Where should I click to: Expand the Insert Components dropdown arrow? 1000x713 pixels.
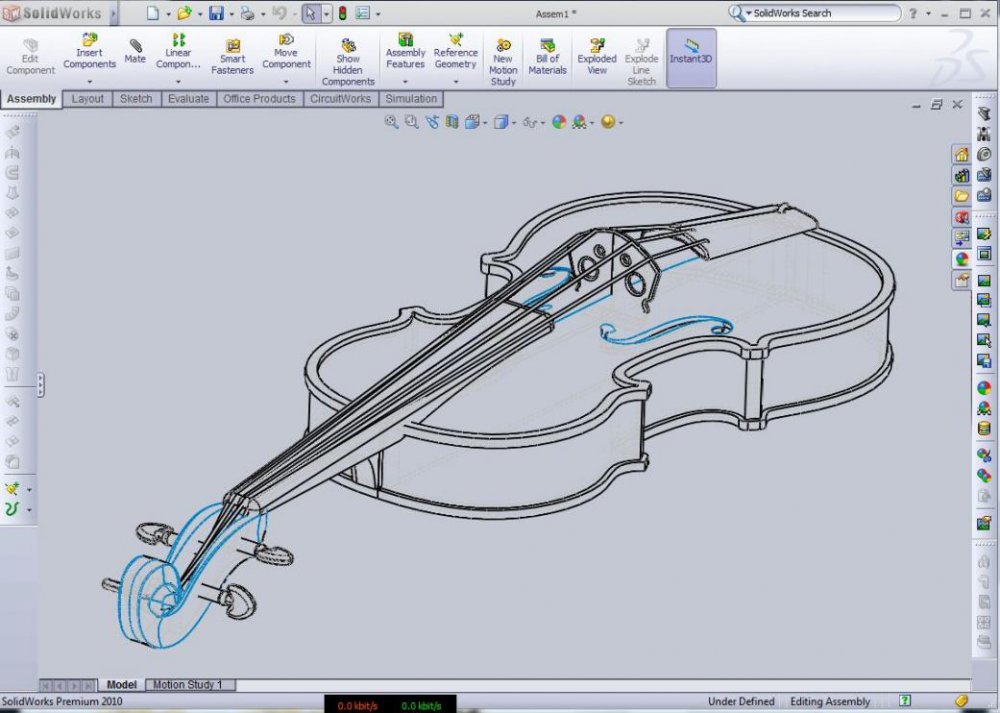[x=90, y=81]
